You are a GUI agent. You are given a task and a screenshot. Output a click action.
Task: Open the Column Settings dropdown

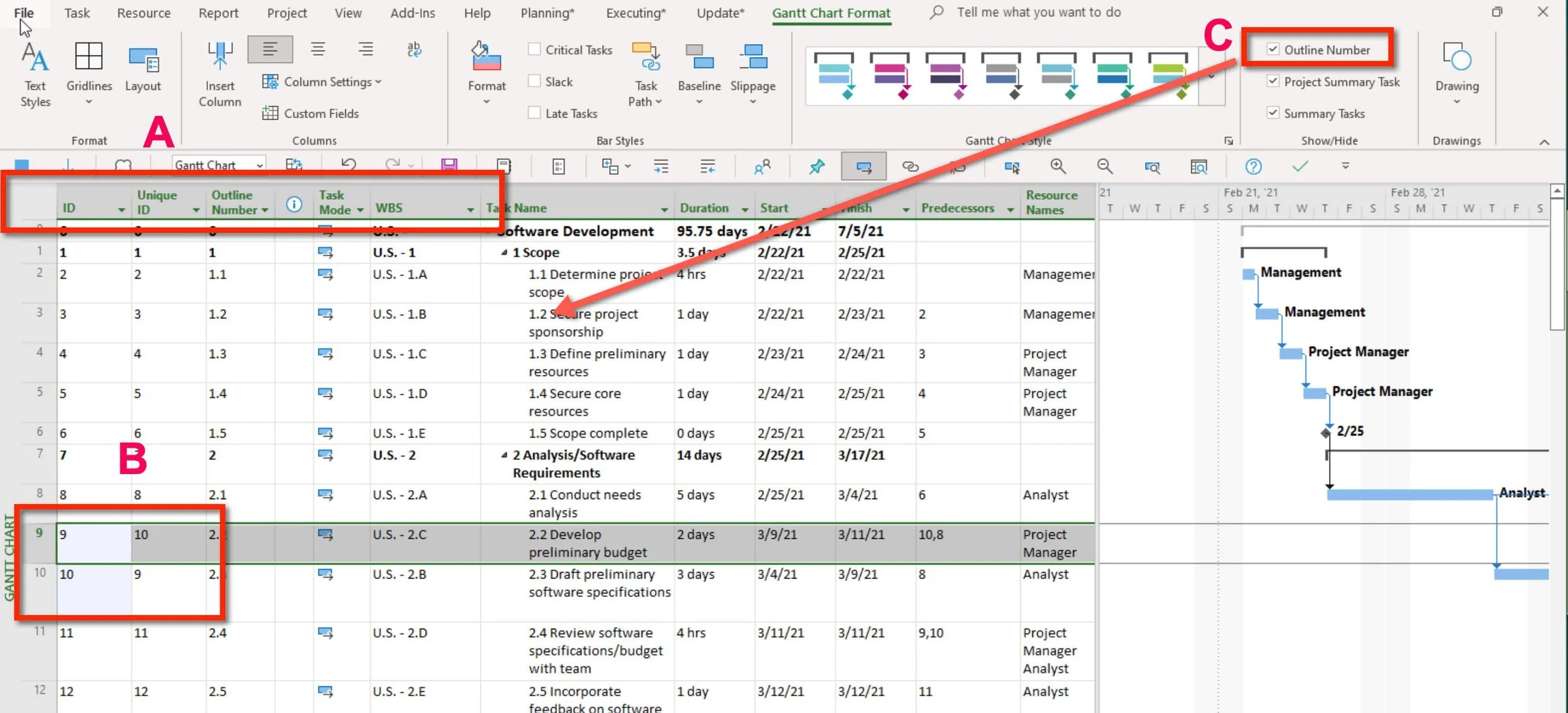pos(377,82)
